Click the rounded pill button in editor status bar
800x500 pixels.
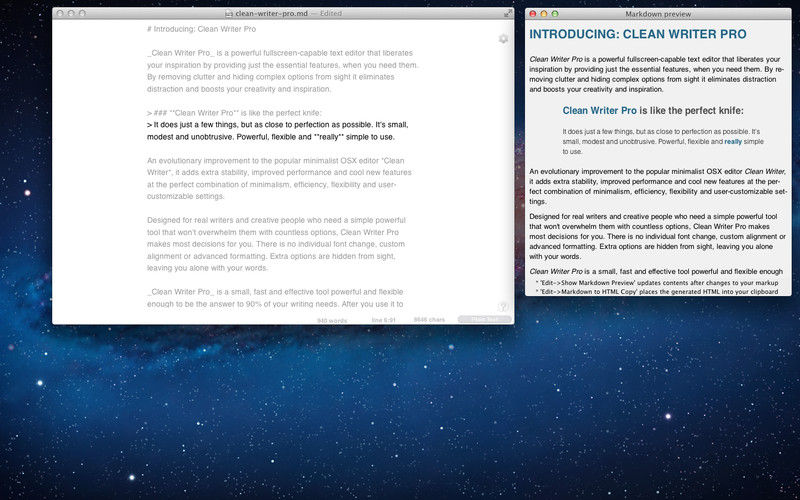(484, 319)
